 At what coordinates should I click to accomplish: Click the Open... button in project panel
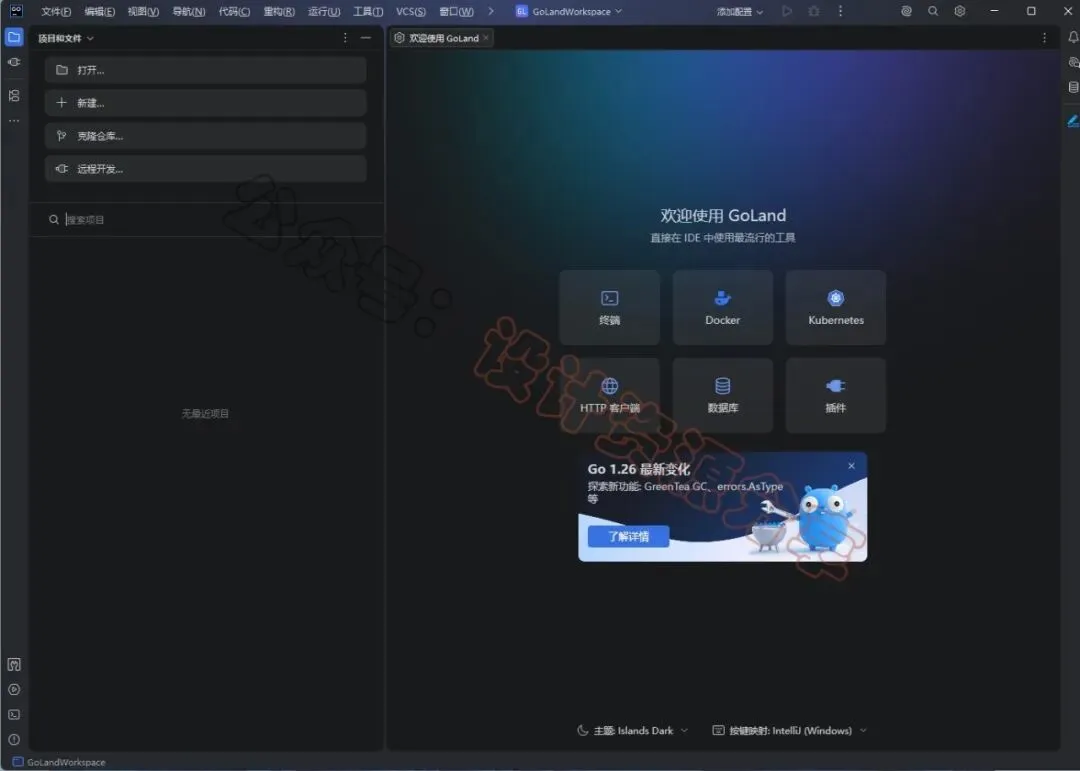pyautogui.click(x=205, y=70)
